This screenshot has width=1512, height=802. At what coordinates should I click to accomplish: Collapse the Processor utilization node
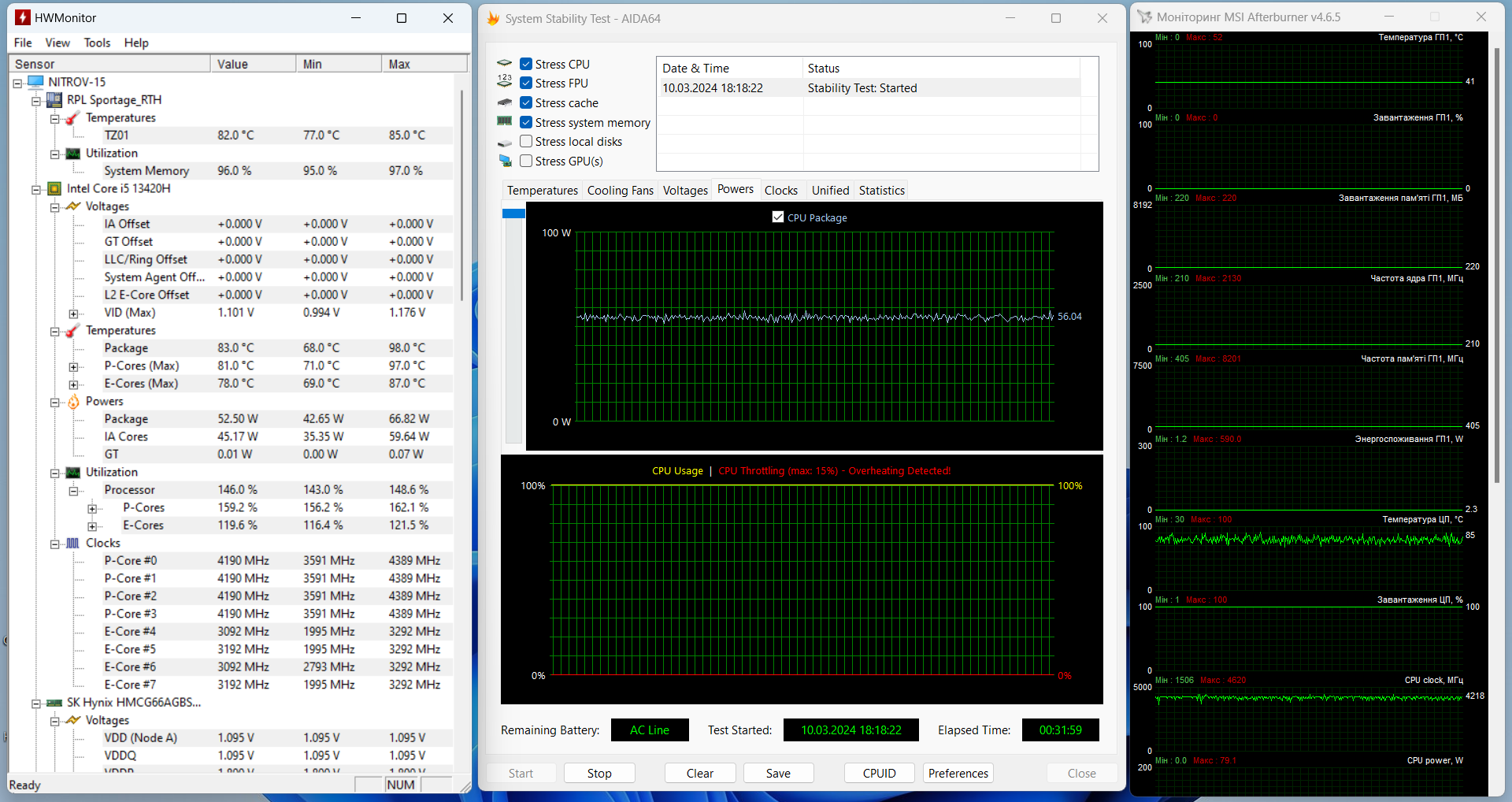(x=73, y=491)
